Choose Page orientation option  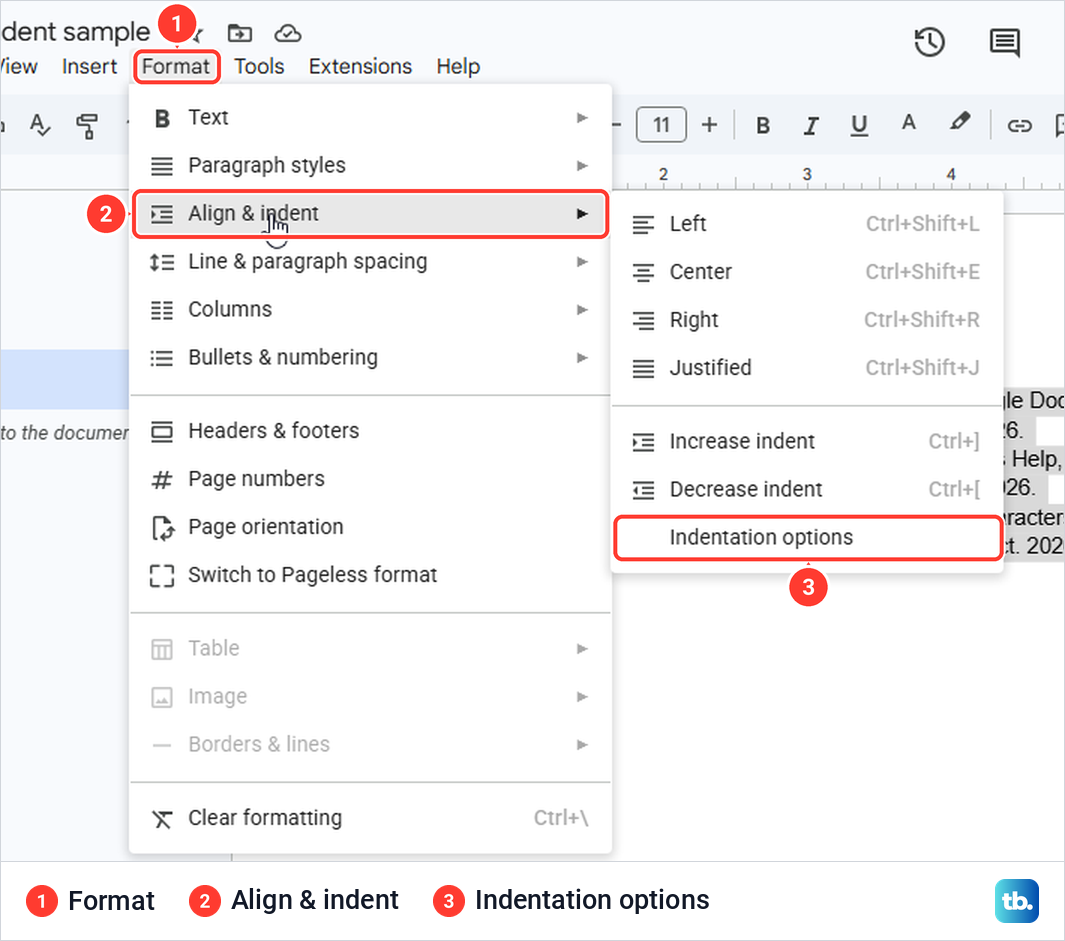(x=370, y=527)
